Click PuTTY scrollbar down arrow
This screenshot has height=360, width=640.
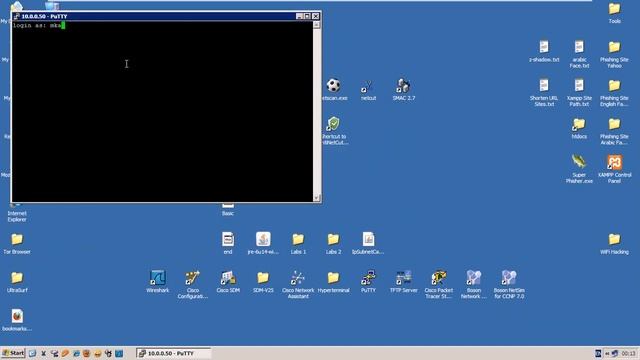pyautogui.click(x=317, y=198)
